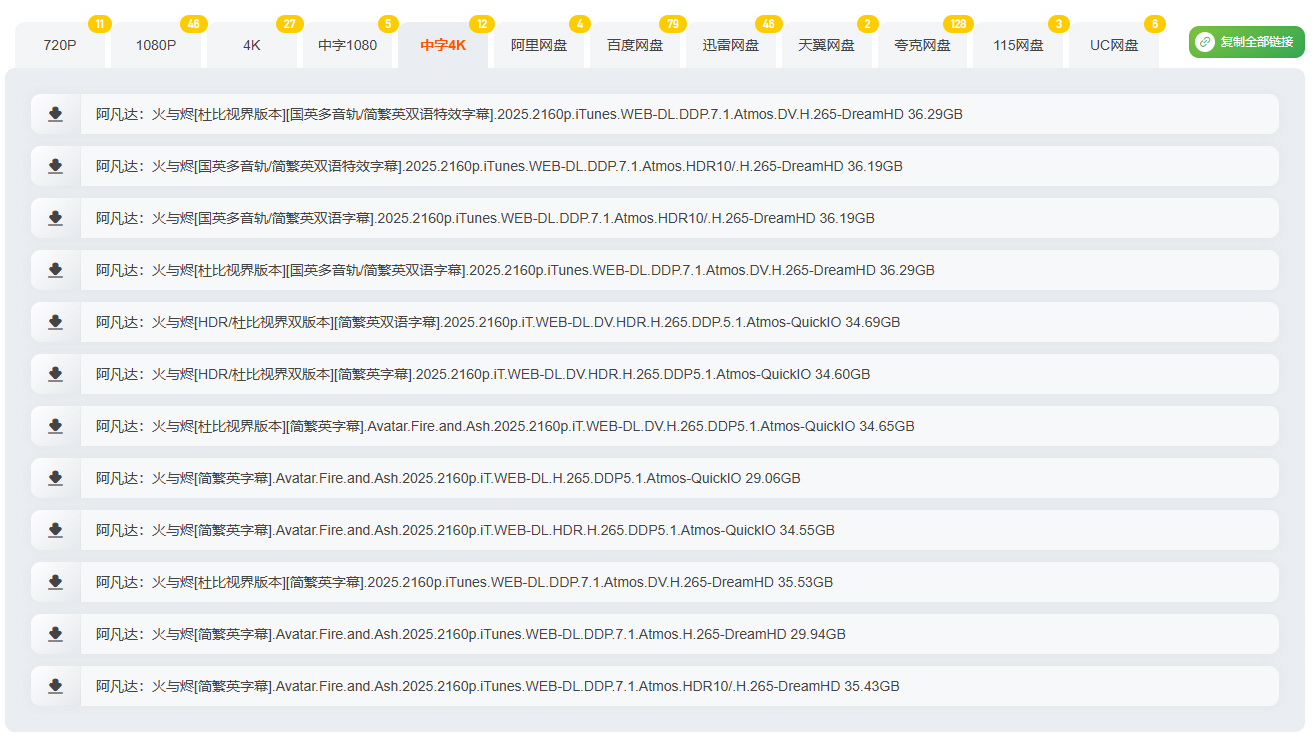The image size is (1315, 744).
Task: Click download icon for 35.53GB DreamHD file
Action: click(x=56, y=582)
